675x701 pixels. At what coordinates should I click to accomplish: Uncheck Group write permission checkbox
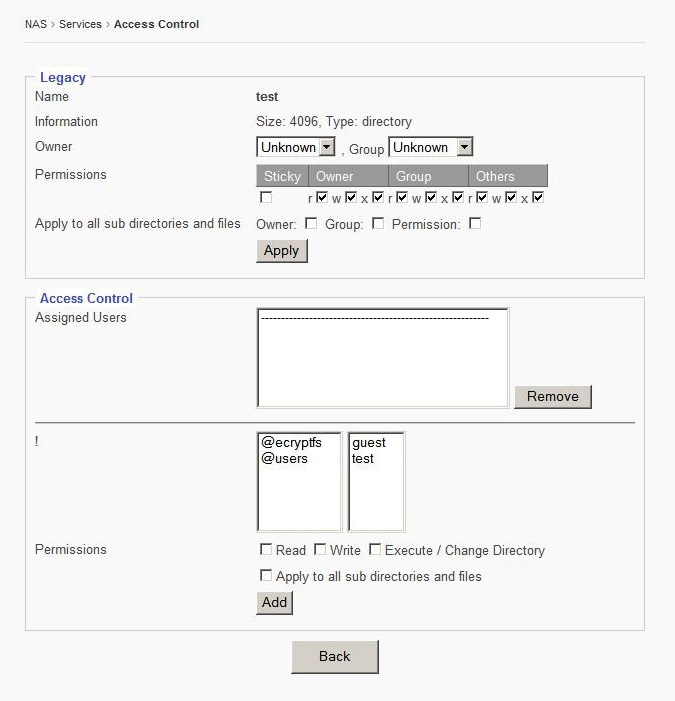coord(431,198)
